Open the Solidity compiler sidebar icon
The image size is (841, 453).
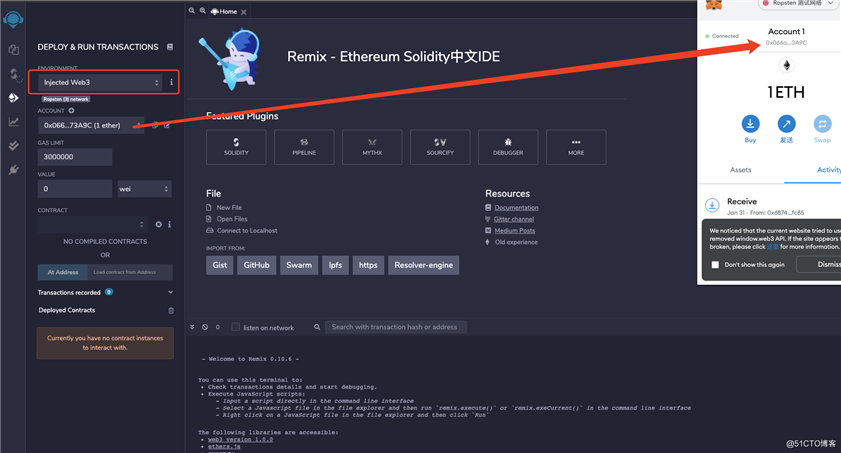14,74
